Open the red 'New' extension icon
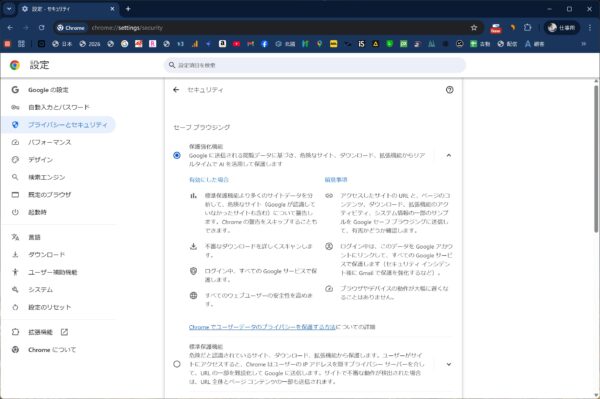Screen dimensions: 600x399 click(x=496, y=28)
